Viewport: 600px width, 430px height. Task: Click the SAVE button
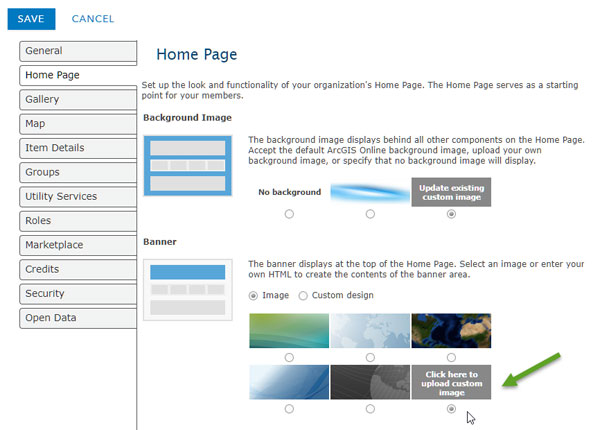point(31,19)
